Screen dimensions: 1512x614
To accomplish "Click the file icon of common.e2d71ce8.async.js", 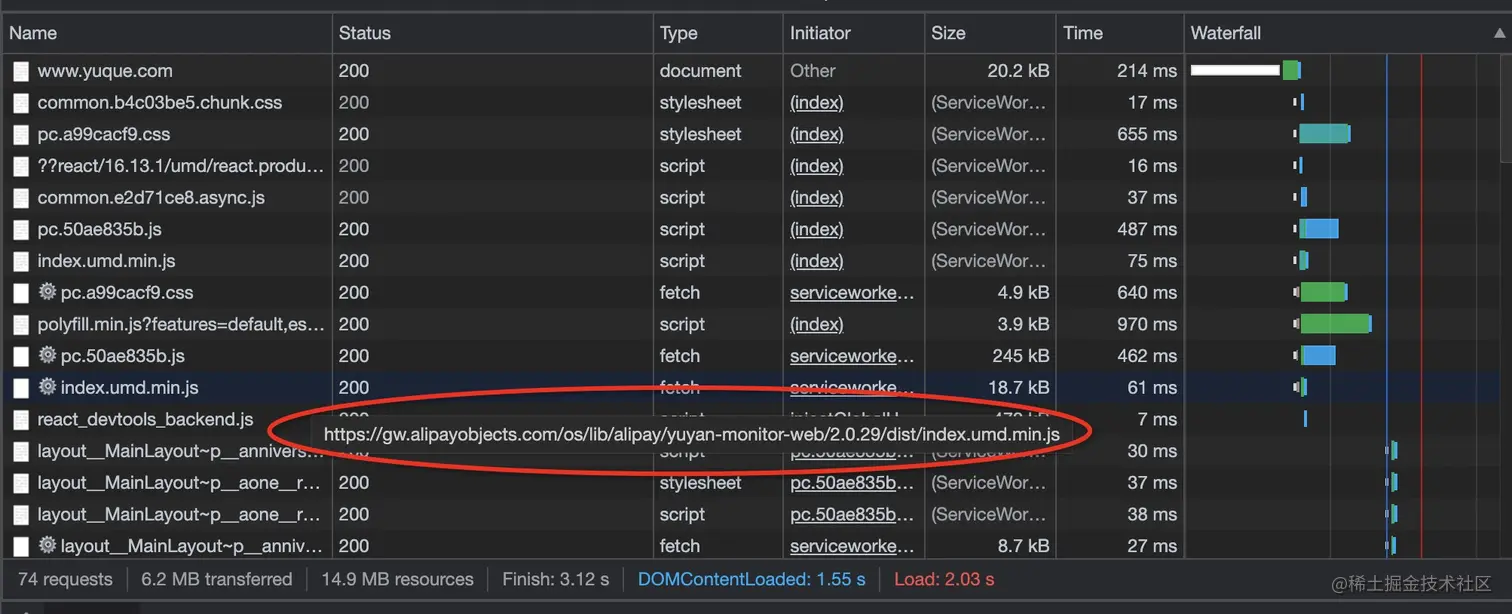I will 21,198.
